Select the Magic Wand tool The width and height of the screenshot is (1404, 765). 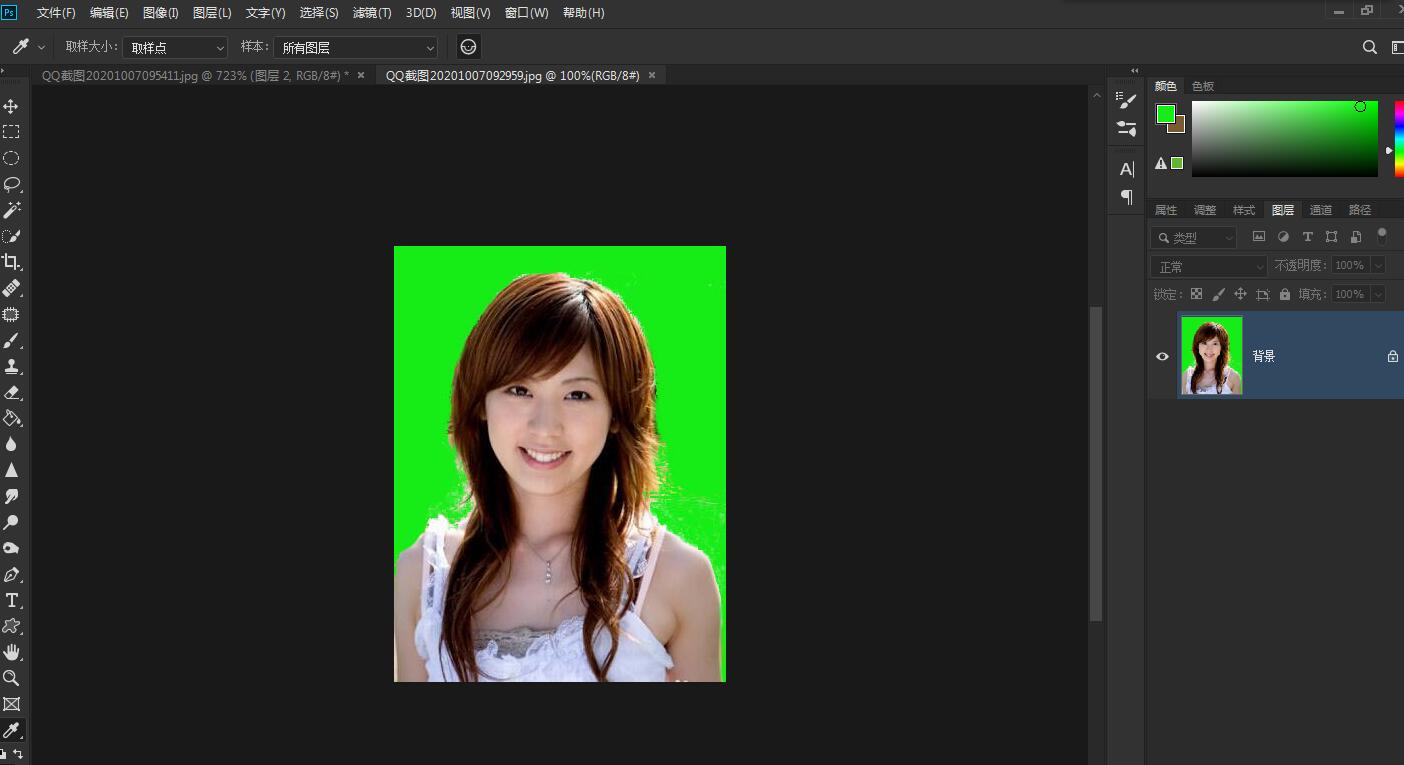pos(11,210)
